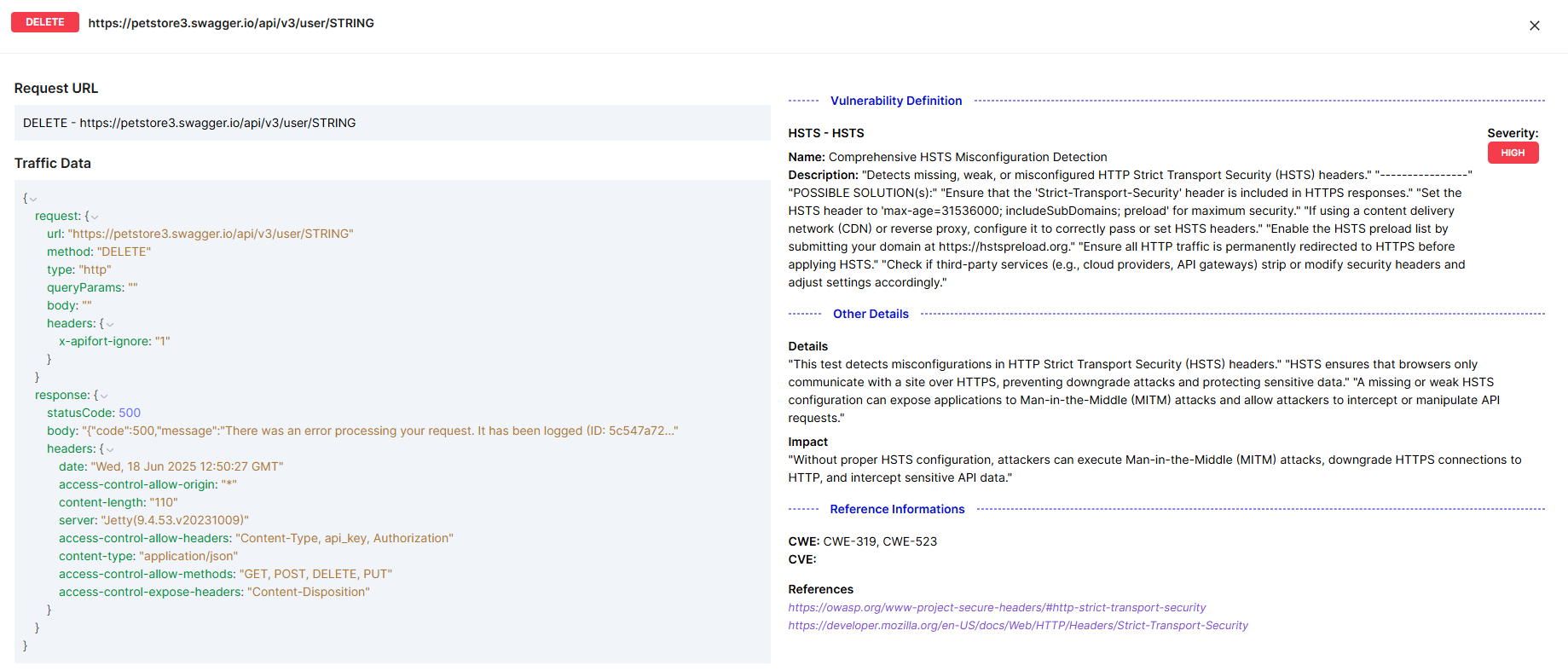Open the OWASP secure headers reference link
Image resolution: width=1568 pixels, height=671 pixels.
point(996,608)
